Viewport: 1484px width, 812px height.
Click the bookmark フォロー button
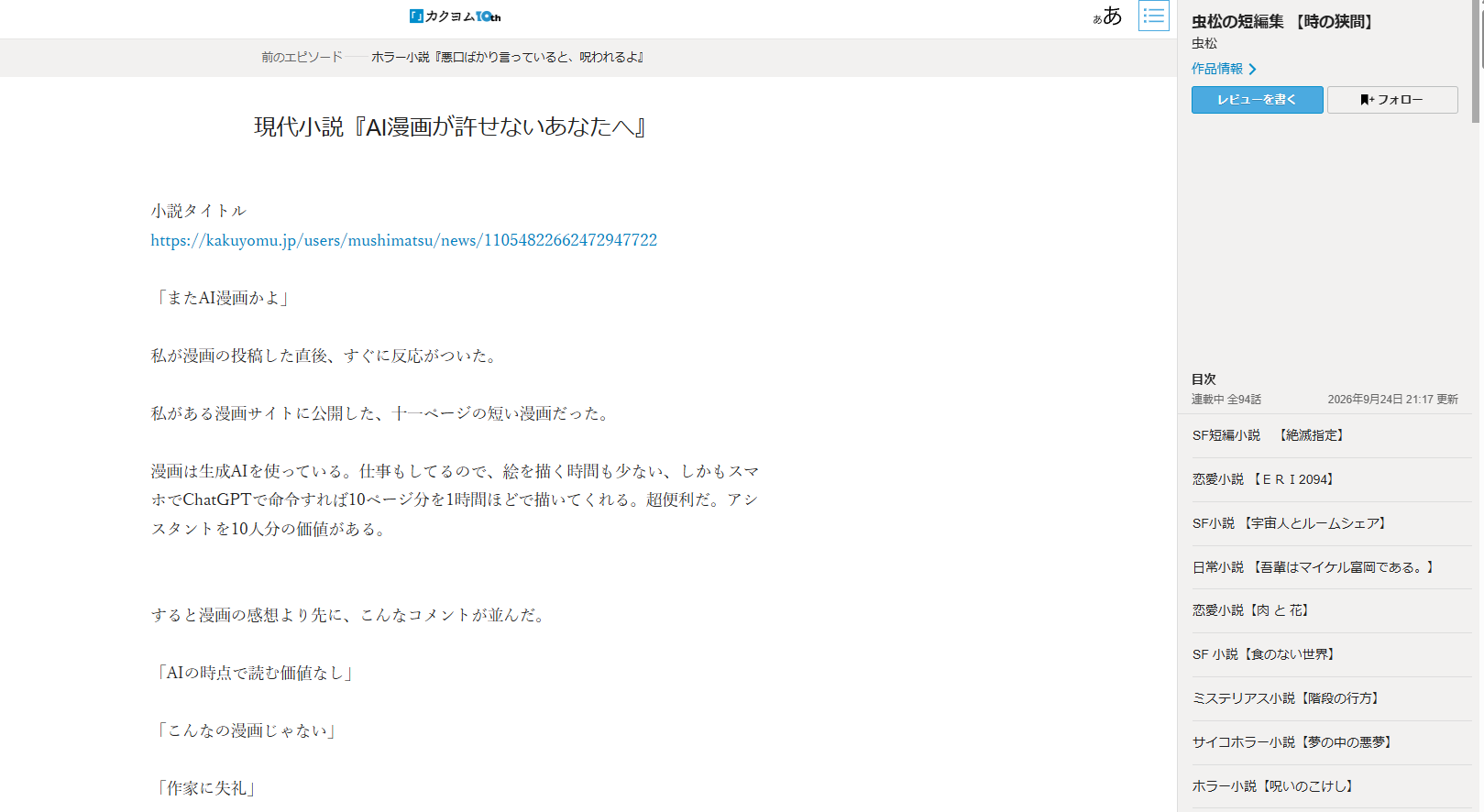(1392, 100)
